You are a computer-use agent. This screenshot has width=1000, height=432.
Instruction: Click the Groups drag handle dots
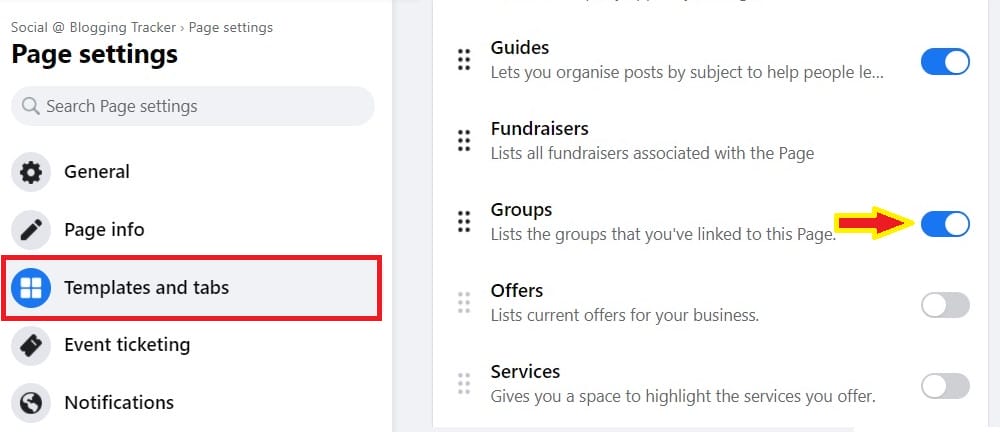[x=464, y=221]
